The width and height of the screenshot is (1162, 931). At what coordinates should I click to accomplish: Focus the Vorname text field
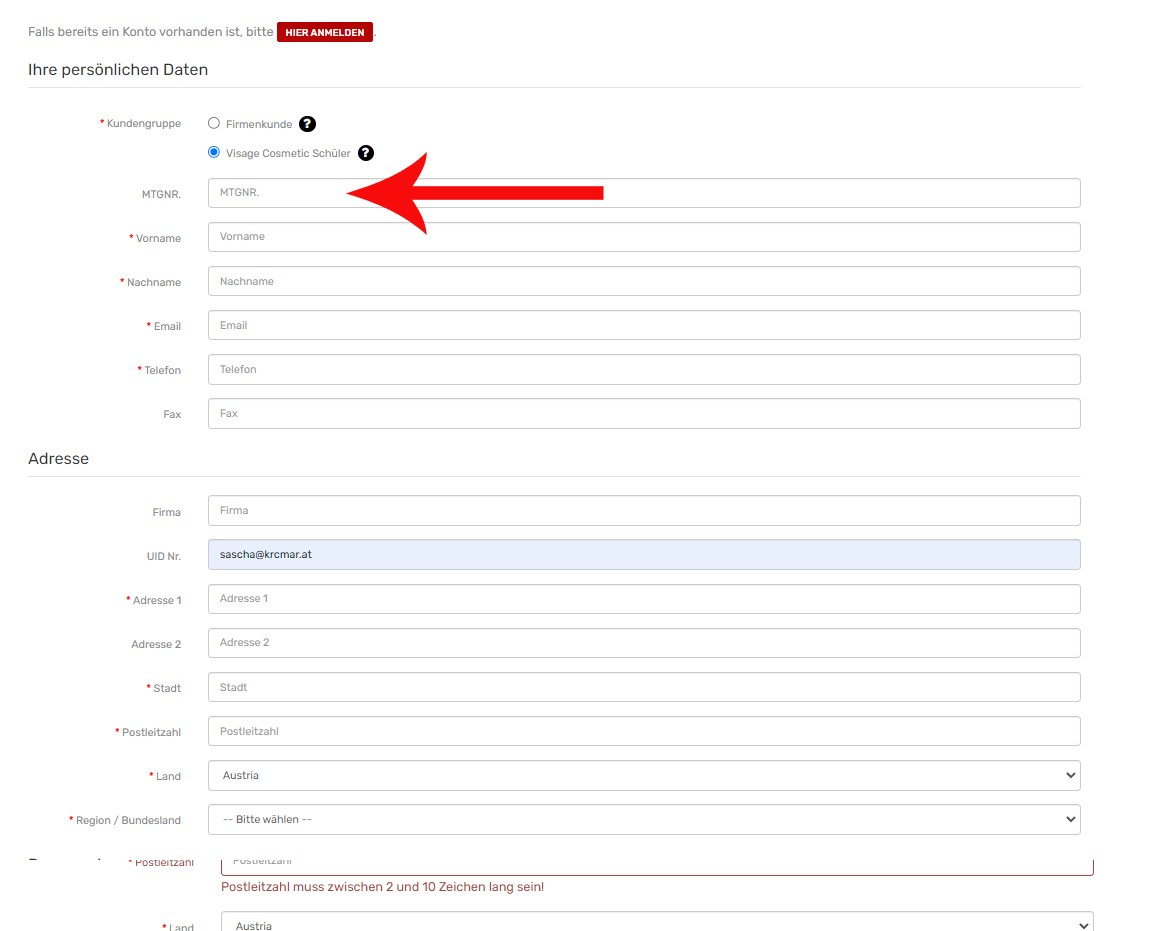(643, 237)
